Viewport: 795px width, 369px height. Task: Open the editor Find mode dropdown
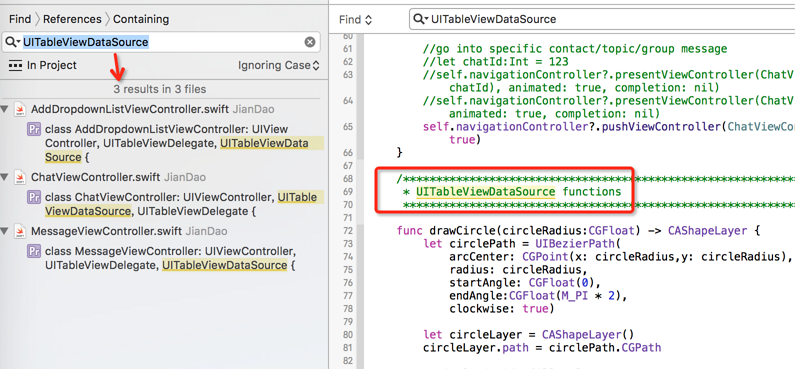[355, 20]
